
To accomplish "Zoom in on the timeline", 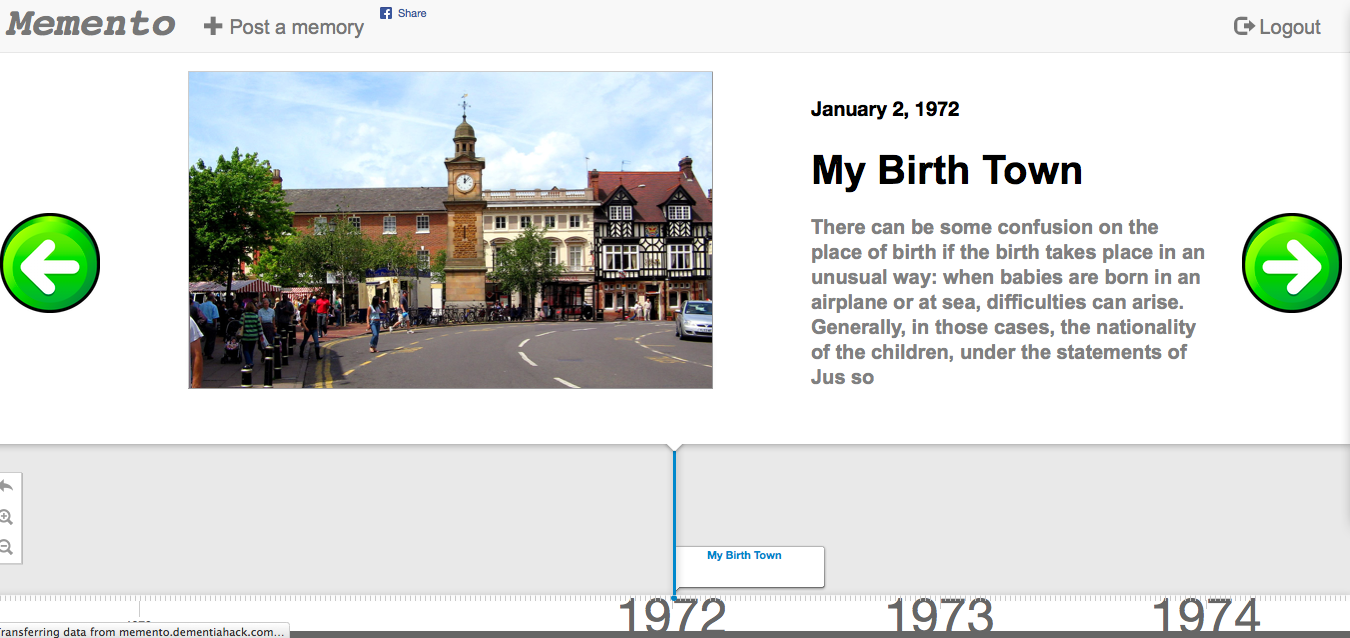I will (x=6, y=517).
